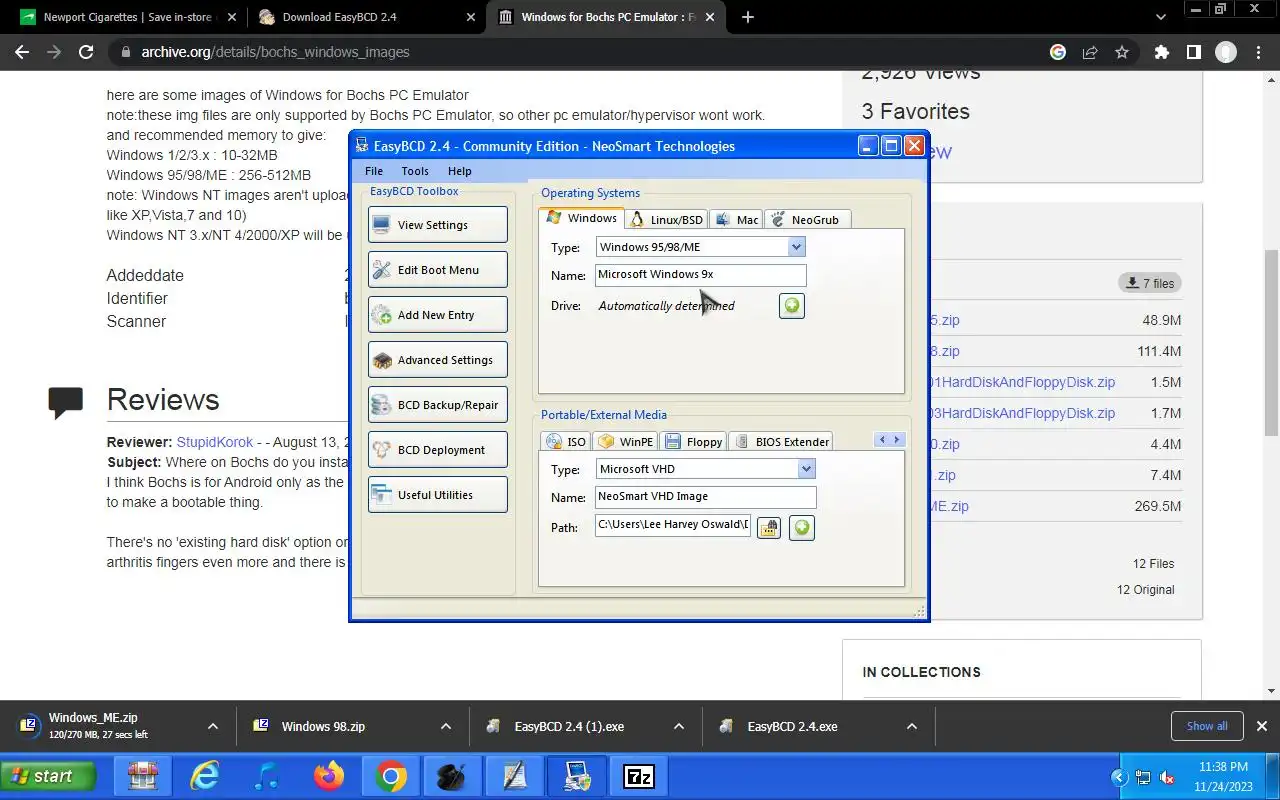This screenshot has width=1280, height=800.
Task: Open Chrome three-dot menu
Action: point(1258,52)
